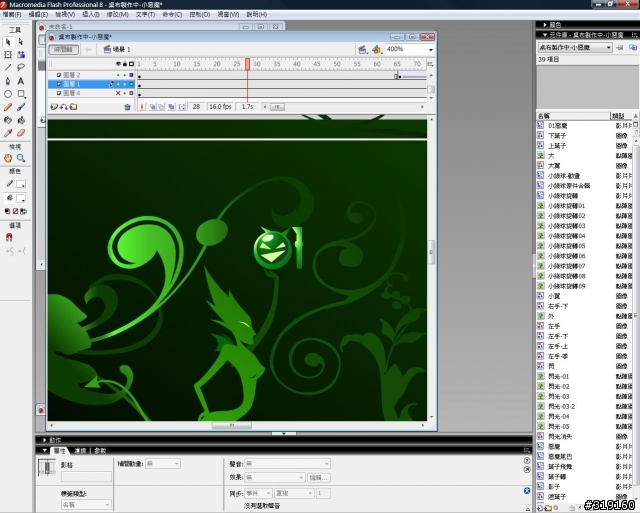Click the Edit Scene clapper icon
Screen dimensions: 640x513
[362, 49]
